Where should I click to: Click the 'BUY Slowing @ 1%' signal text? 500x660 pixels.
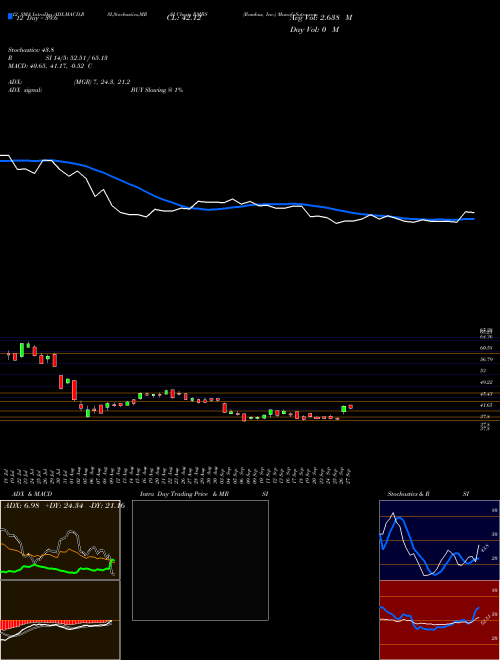coord(157,90)
